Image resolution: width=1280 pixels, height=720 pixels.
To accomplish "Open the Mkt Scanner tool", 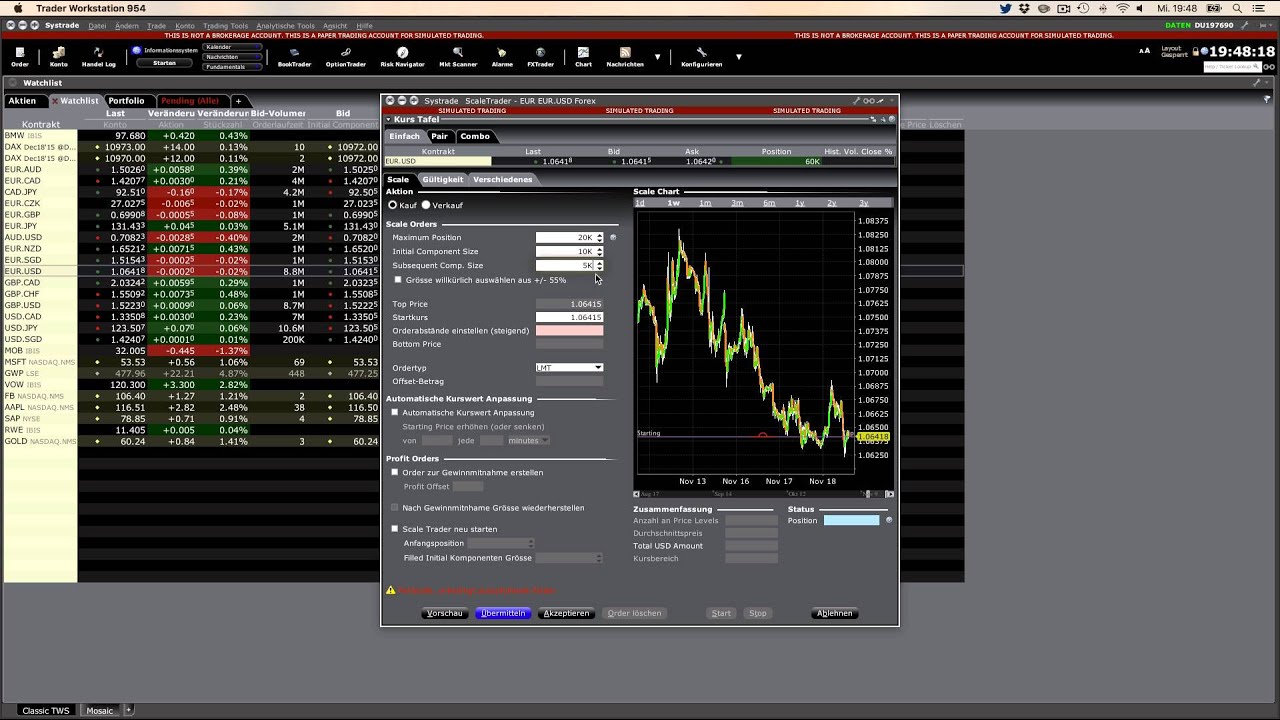I will [458, 56].
